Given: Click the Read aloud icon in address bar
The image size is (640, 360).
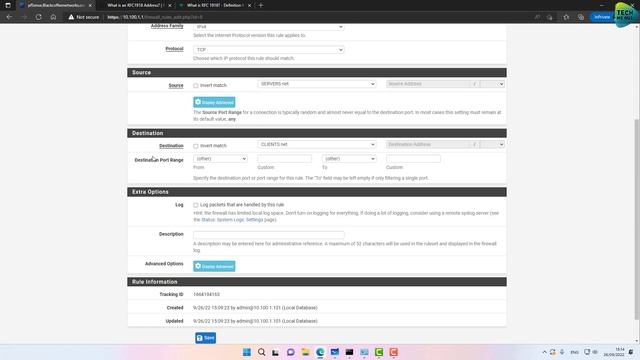Looking at the screenshot, I should click(537, 17).
